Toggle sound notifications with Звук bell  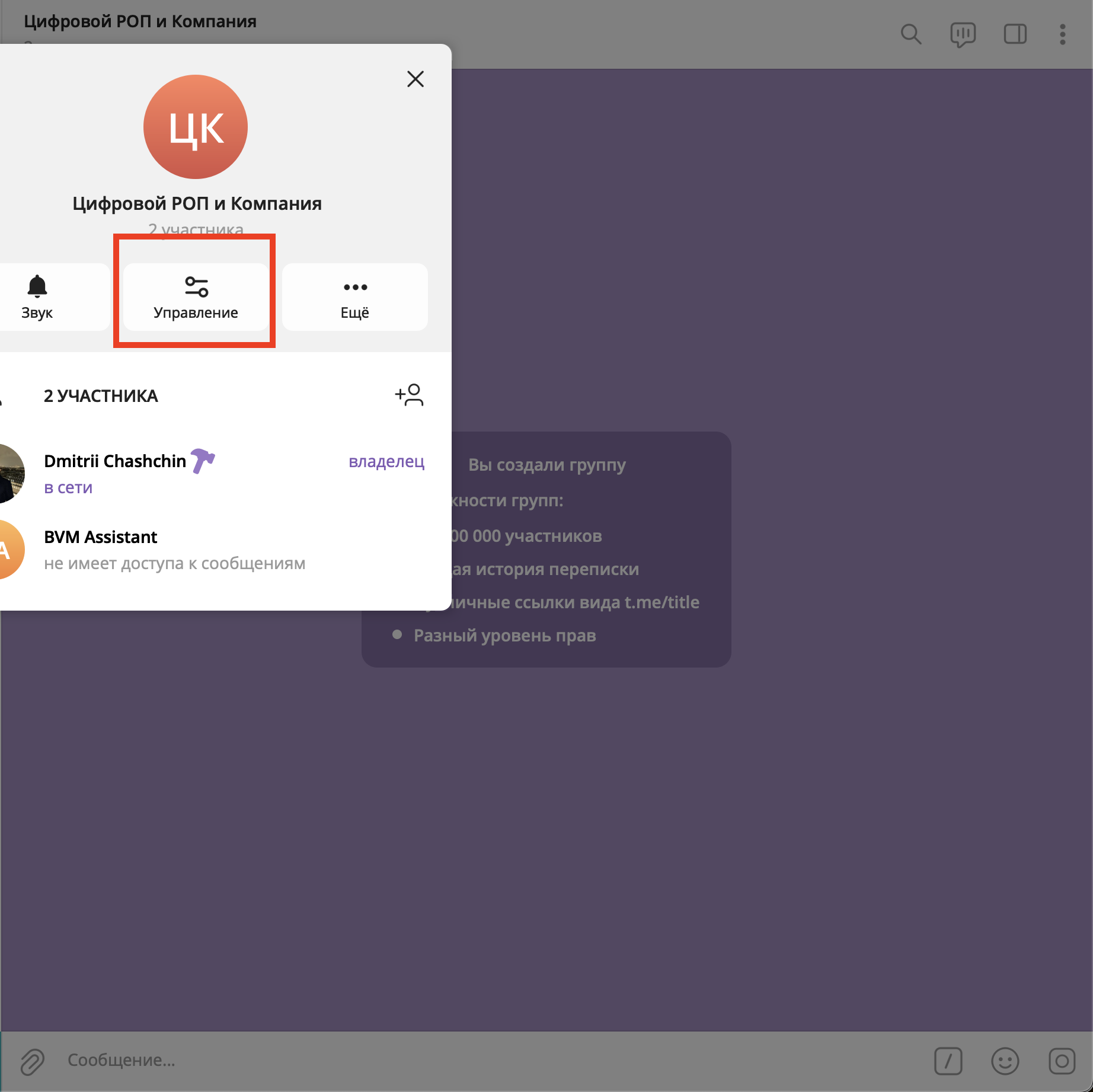38,297
